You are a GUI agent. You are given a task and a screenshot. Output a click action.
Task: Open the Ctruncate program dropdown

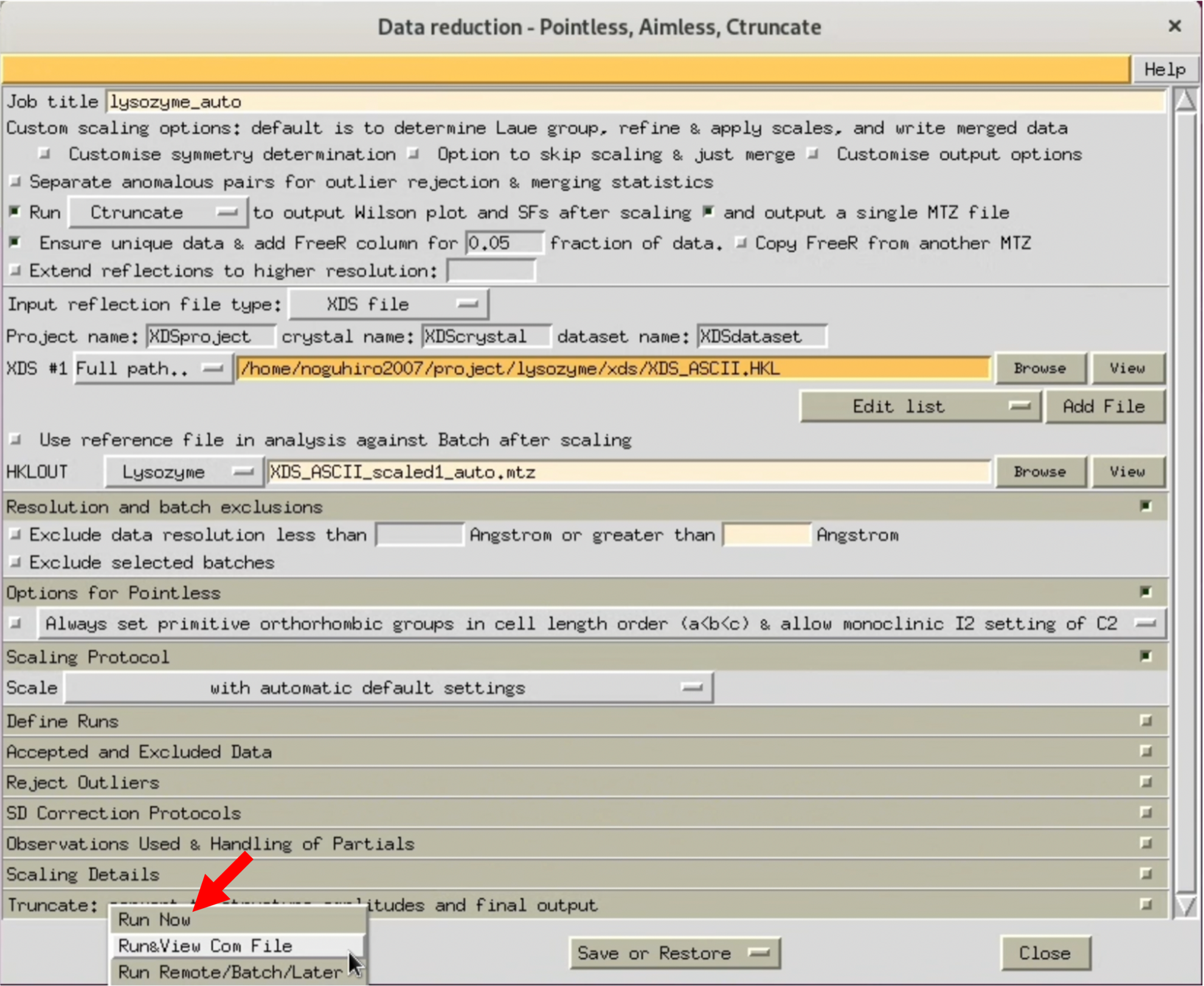[157, 213]
